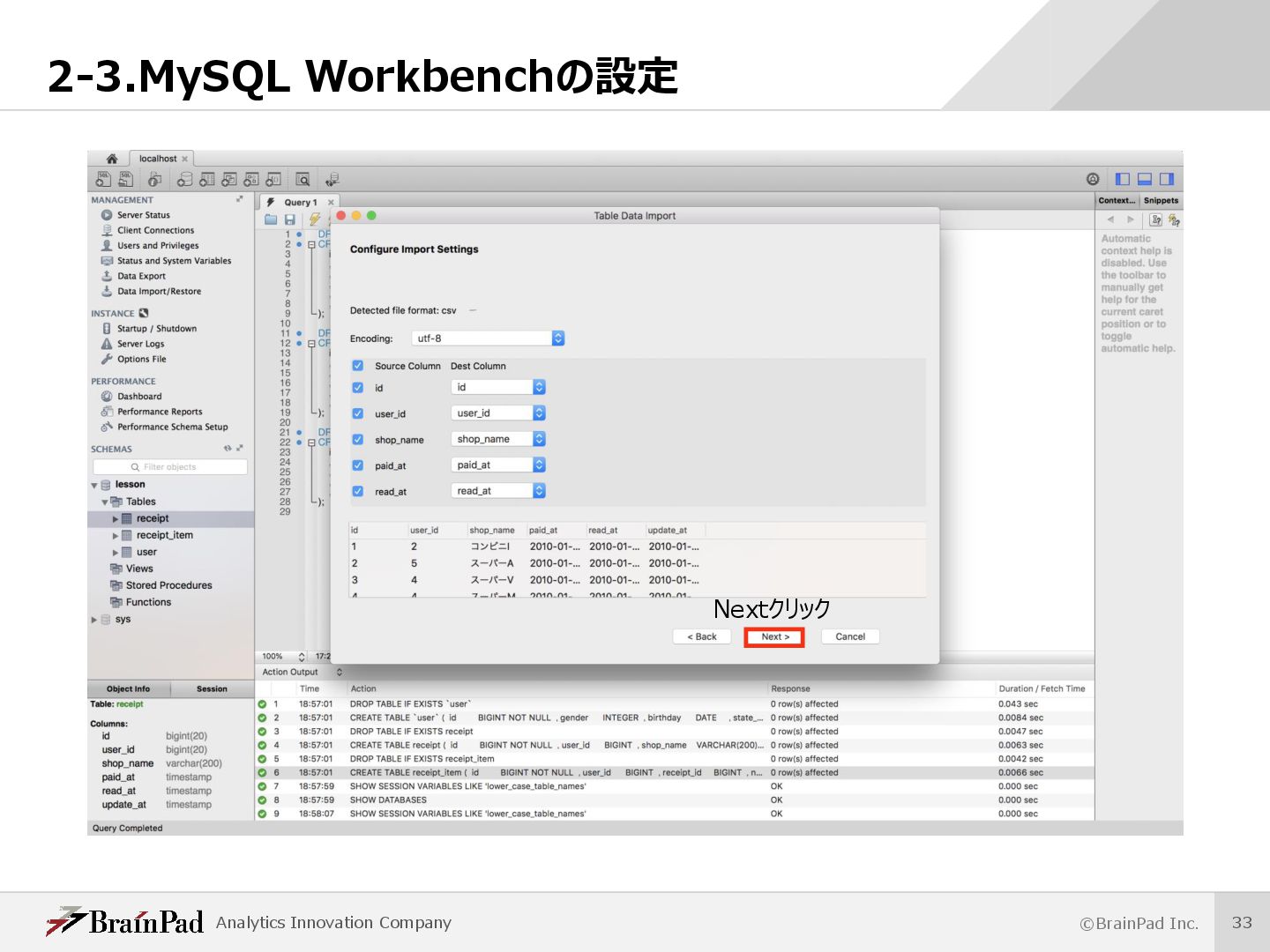Select the Context Help tab

1117,201
